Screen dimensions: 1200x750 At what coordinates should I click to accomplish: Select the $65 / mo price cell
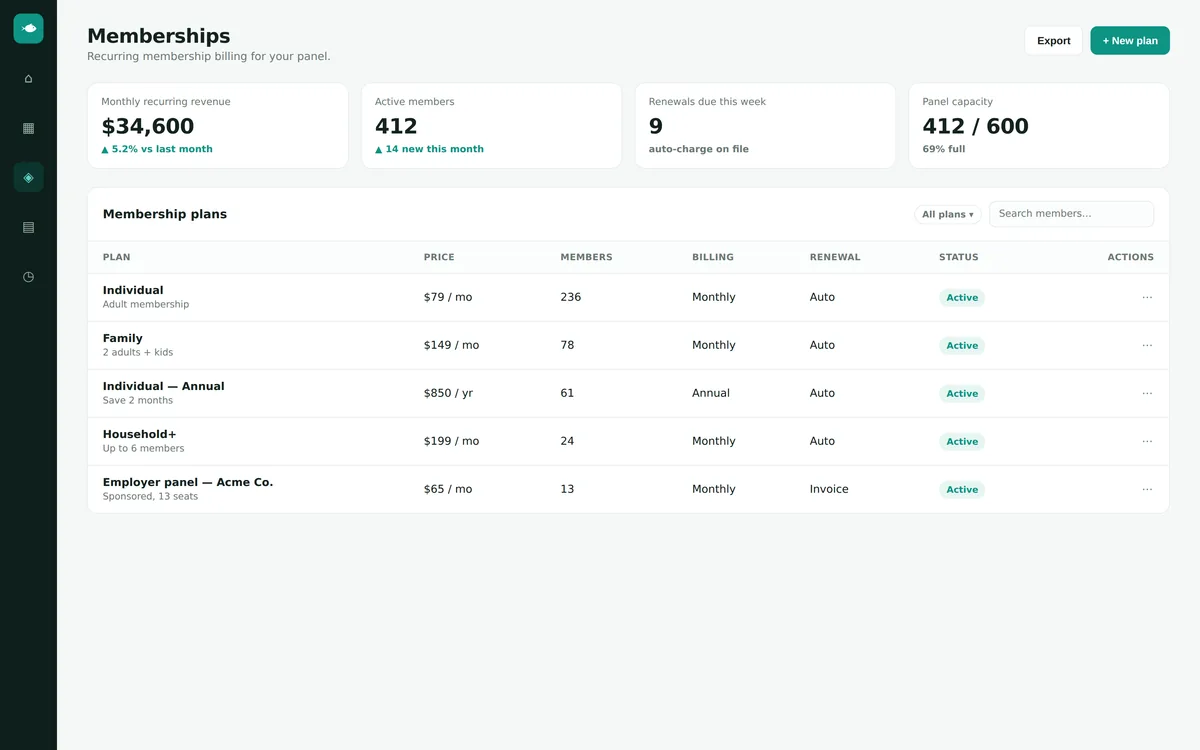click(x=448, y=489)
